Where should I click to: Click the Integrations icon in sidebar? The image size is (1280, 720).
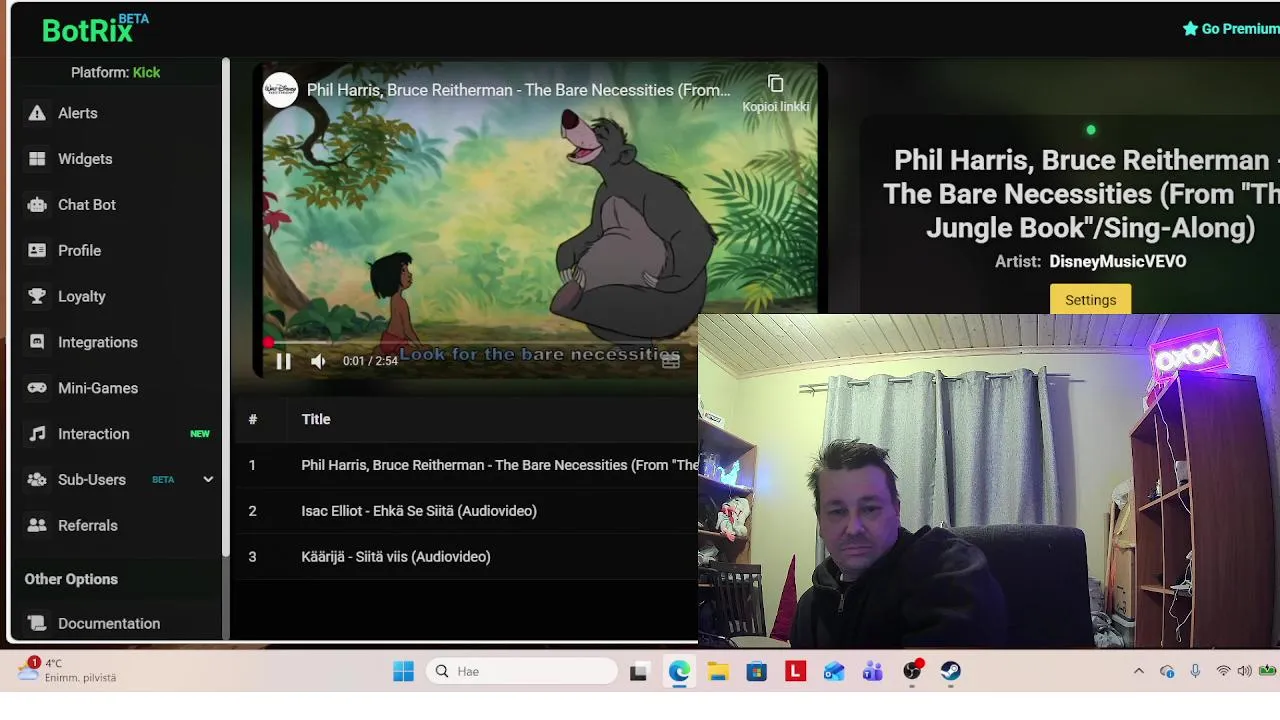coord(37,342)
